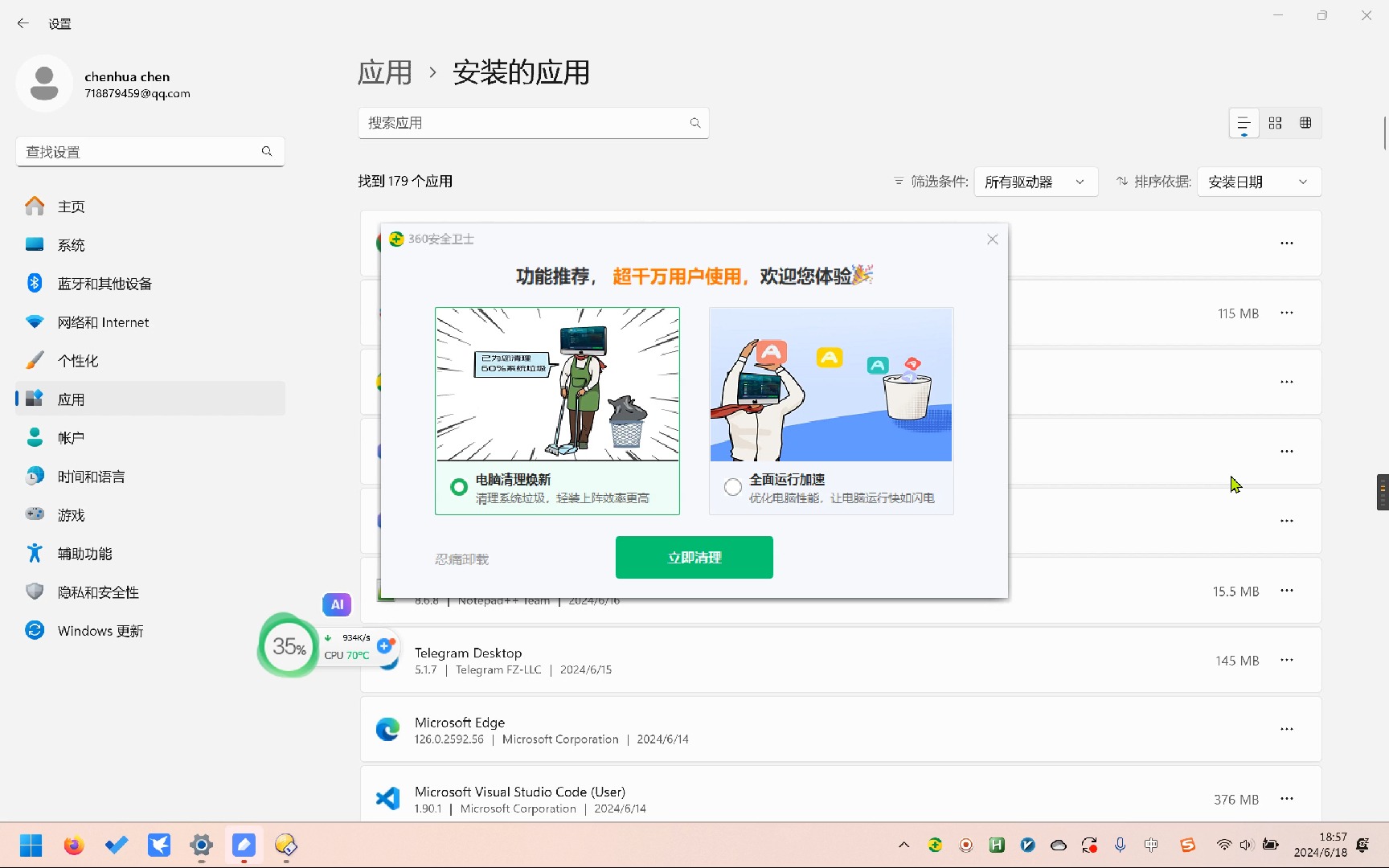Click the 查找设置 search field
This screenshot has width=1389, height=868.
coord(150,152)
